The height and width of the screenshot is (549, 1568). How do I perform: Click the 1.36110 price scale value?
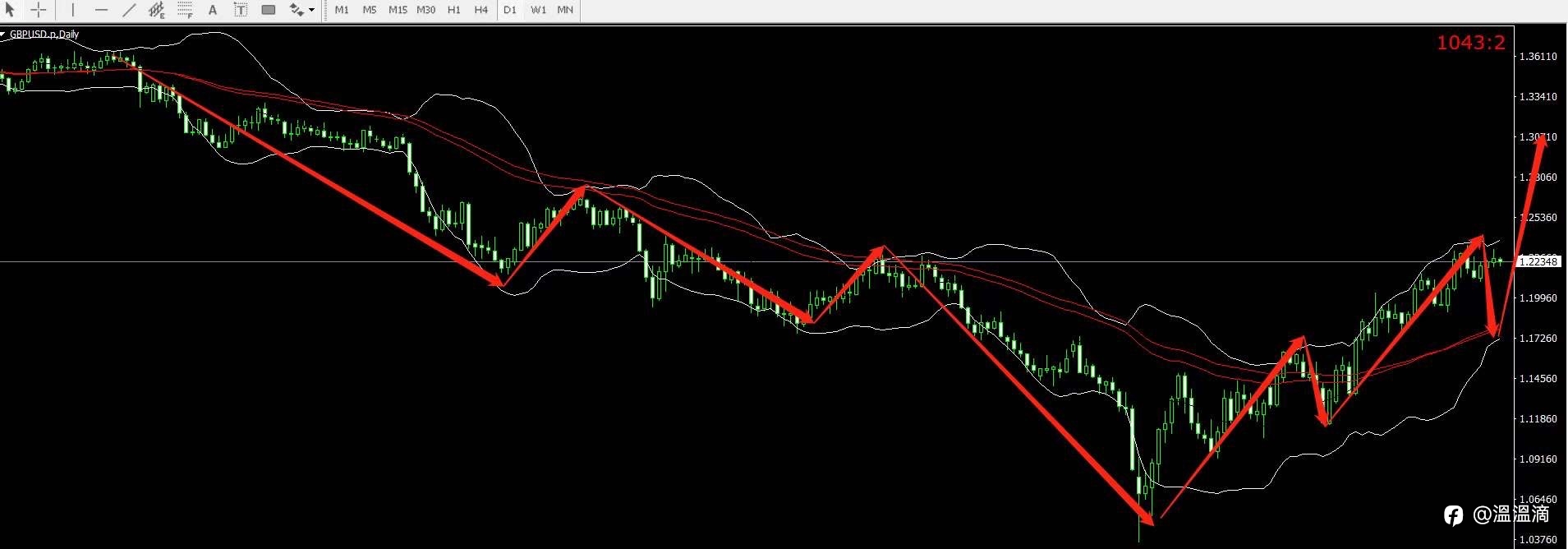coord(1538,57)
